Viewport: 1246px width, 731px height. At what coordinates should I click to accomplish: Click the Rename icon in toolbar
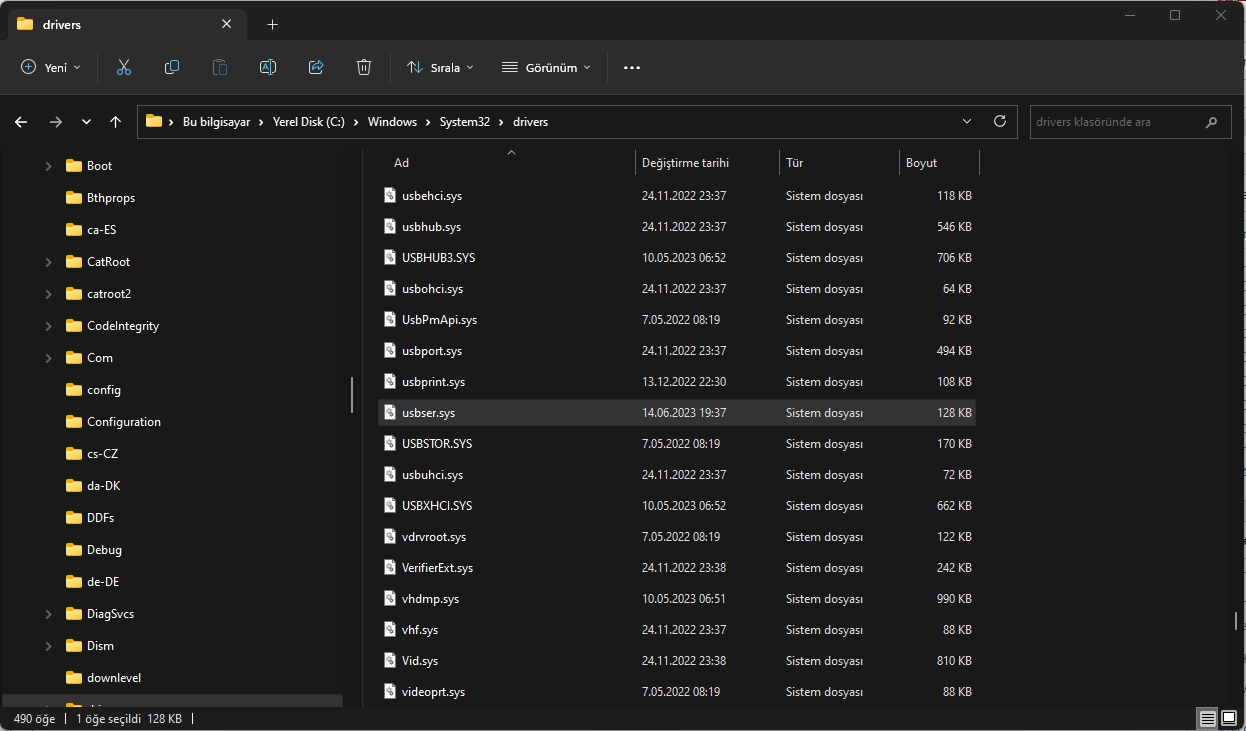point(268,67)
